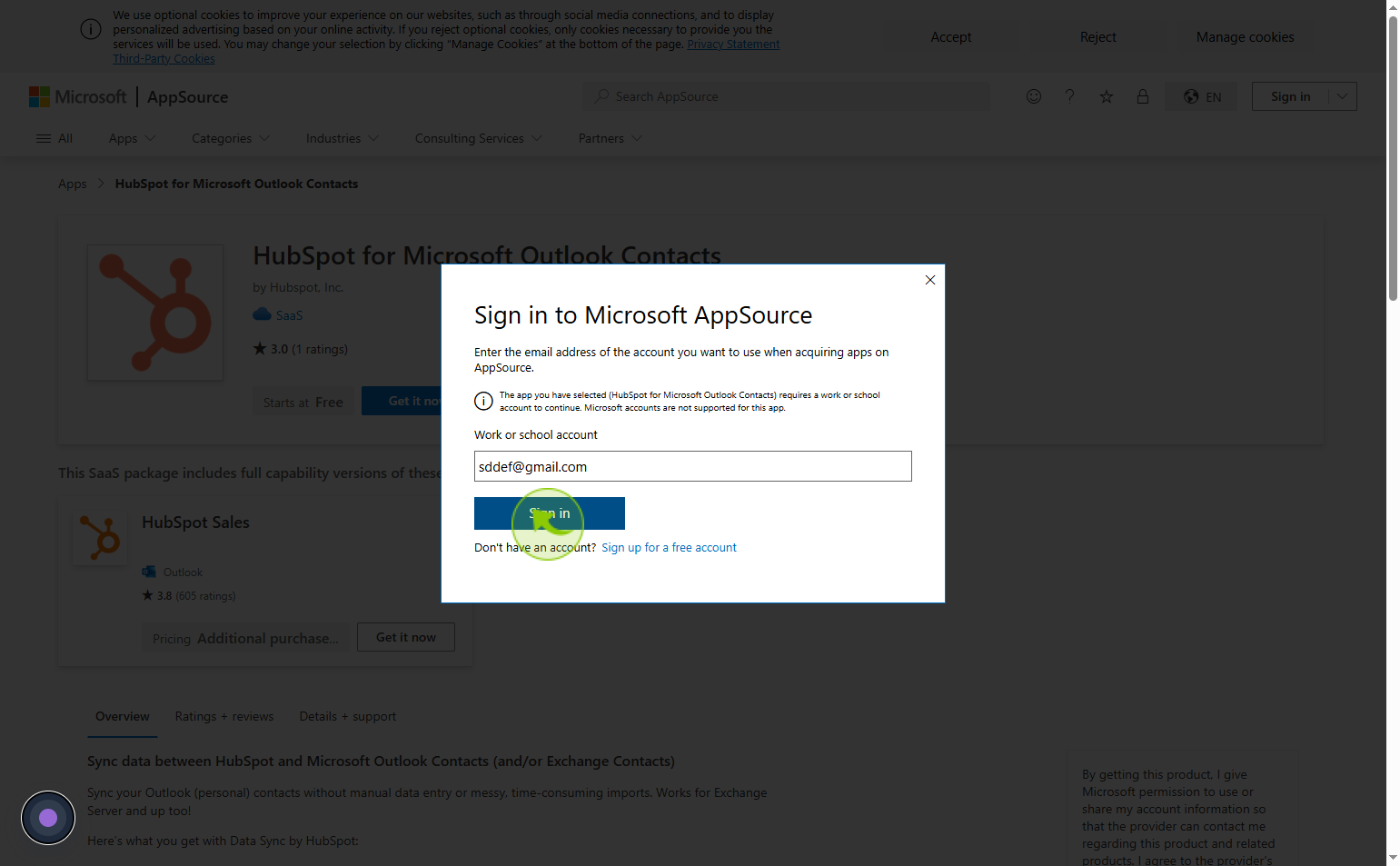The image size is (1400, 866).
Task: Open the Privacy Statement link
Action: coord(733,44)
